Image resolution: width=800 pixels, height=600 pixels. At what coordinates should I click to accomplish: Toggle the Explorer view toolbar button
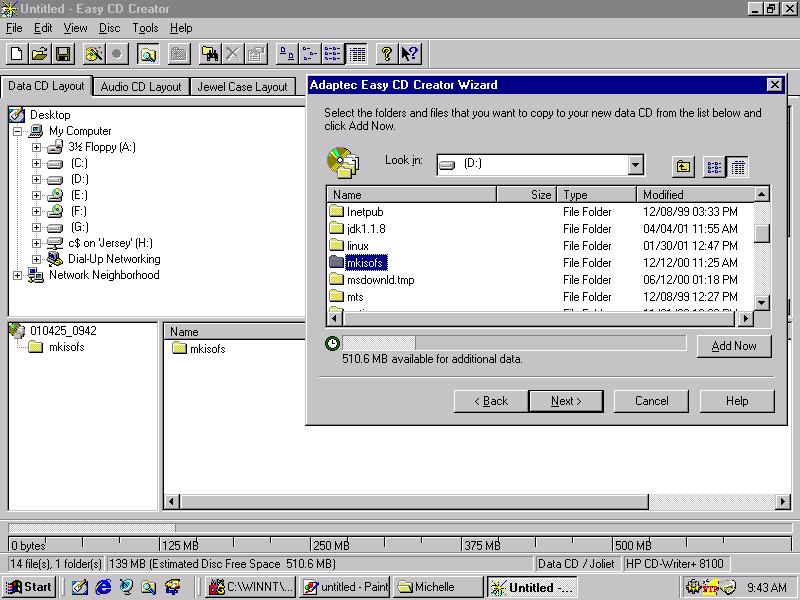click(x=148, y=54)
